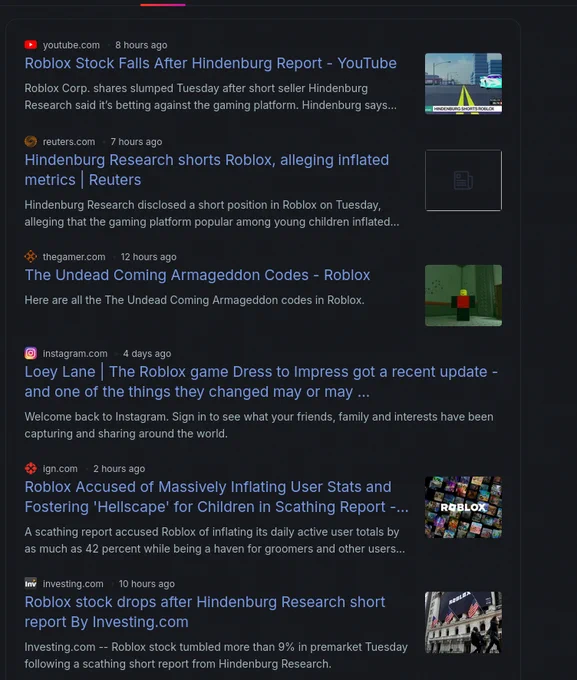Image resolution: width=577 pixels, height=680 pixels.
Task: Click the instagram.com source label
Action: click(75, 353)
